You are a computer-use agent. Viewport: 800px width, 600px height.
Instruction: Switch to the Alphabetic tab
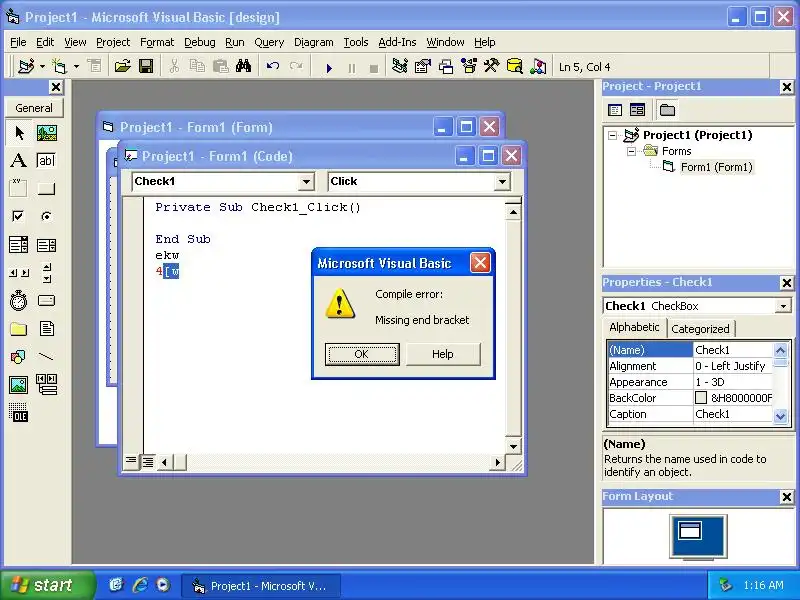coord(634,327)
